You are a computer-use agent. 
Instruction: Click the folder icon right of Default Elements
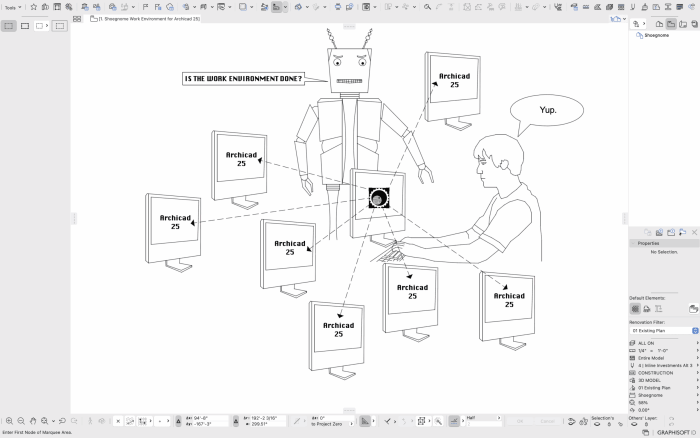693,309
